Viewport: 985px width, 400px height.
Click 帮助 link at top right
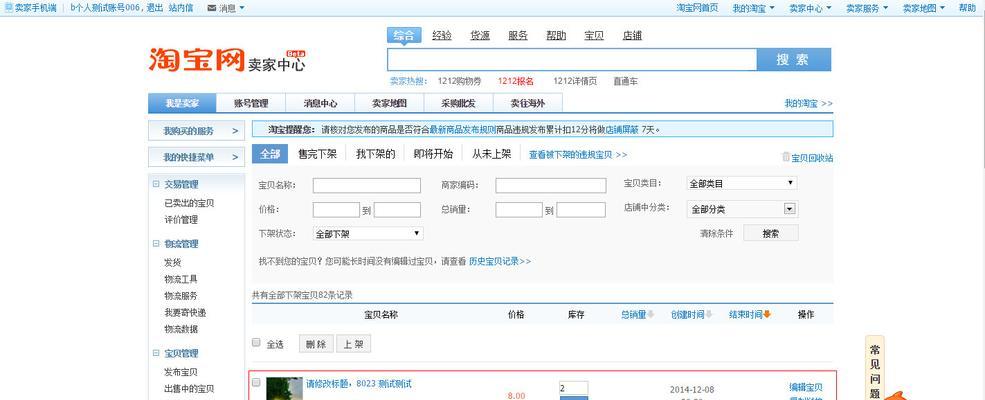click(967, 8)
